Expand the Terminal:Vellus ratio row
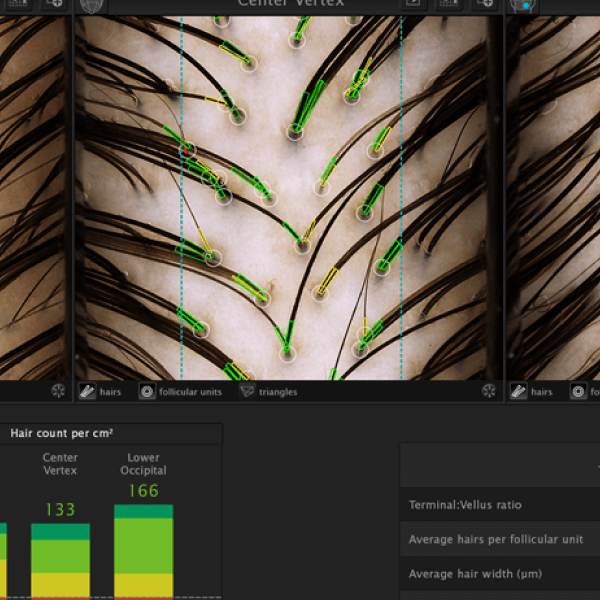This screenshot has width=600, height=600. [500, 505]
